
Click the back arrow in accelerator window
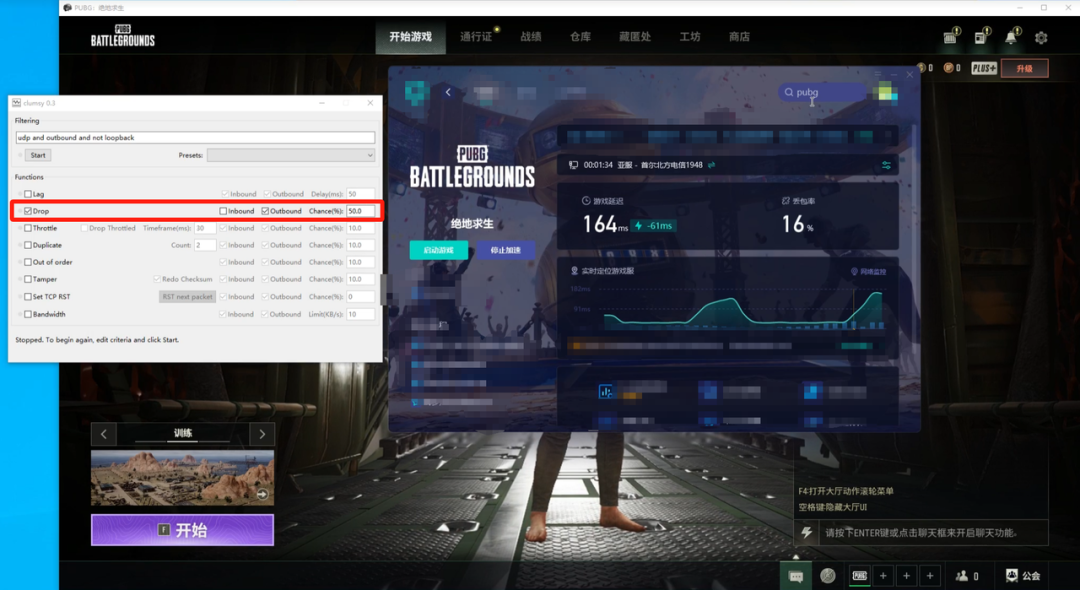[448, 92]
